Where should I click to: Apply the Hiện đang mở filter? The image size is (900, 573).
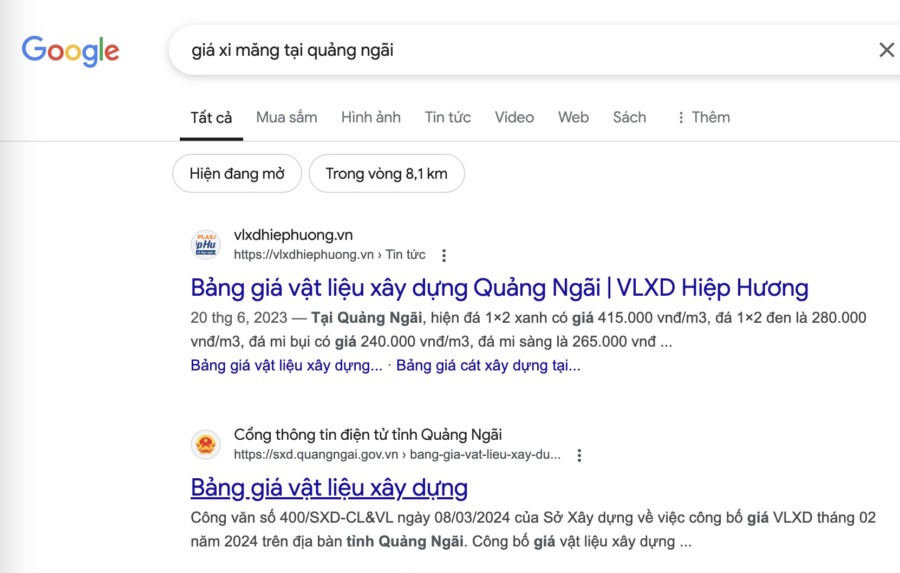(x=237, y=173)
